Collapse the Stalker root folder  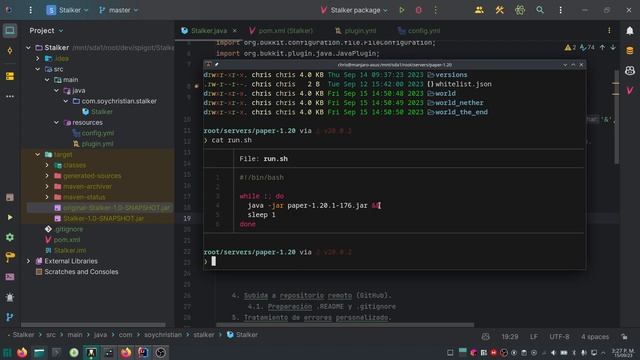pyautogui.click(x=28, y=48)
